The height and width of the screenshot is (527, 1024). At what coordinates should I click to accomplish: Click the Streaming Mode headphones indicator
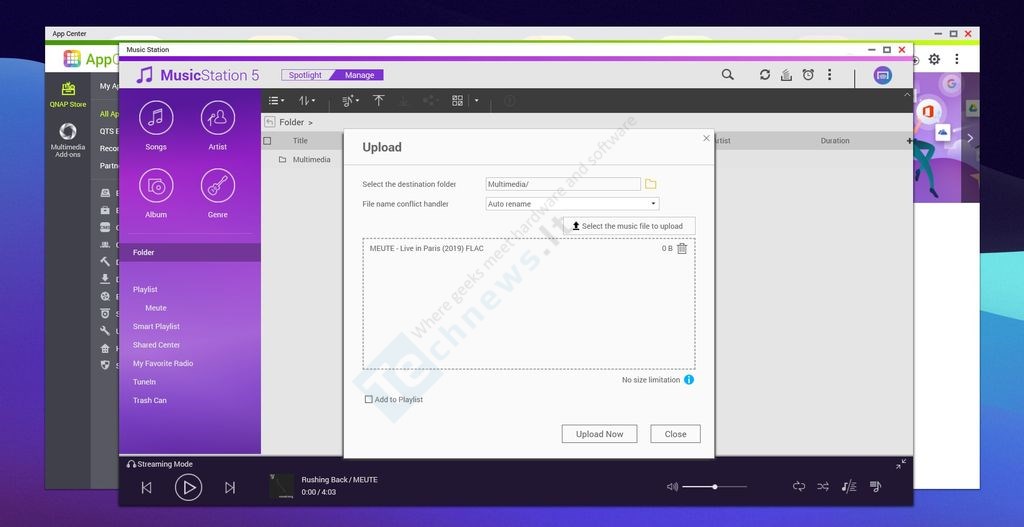160,464
